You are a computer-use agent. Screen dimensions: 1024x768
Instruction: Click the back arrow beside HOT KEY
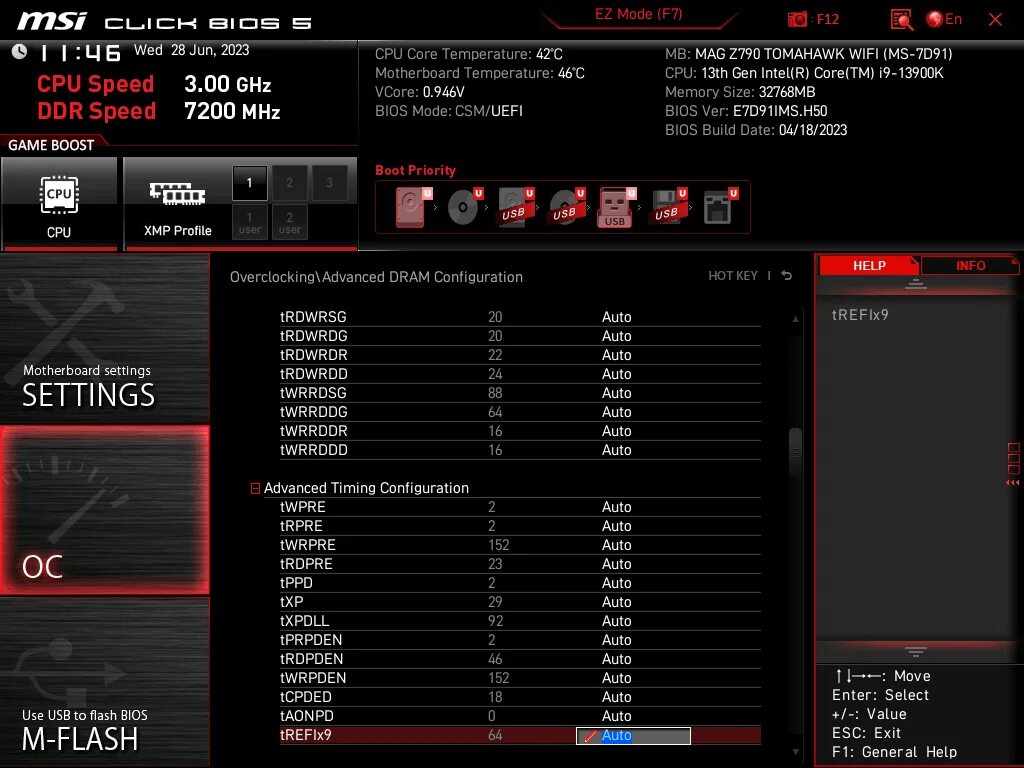click(x=787, y=276)
